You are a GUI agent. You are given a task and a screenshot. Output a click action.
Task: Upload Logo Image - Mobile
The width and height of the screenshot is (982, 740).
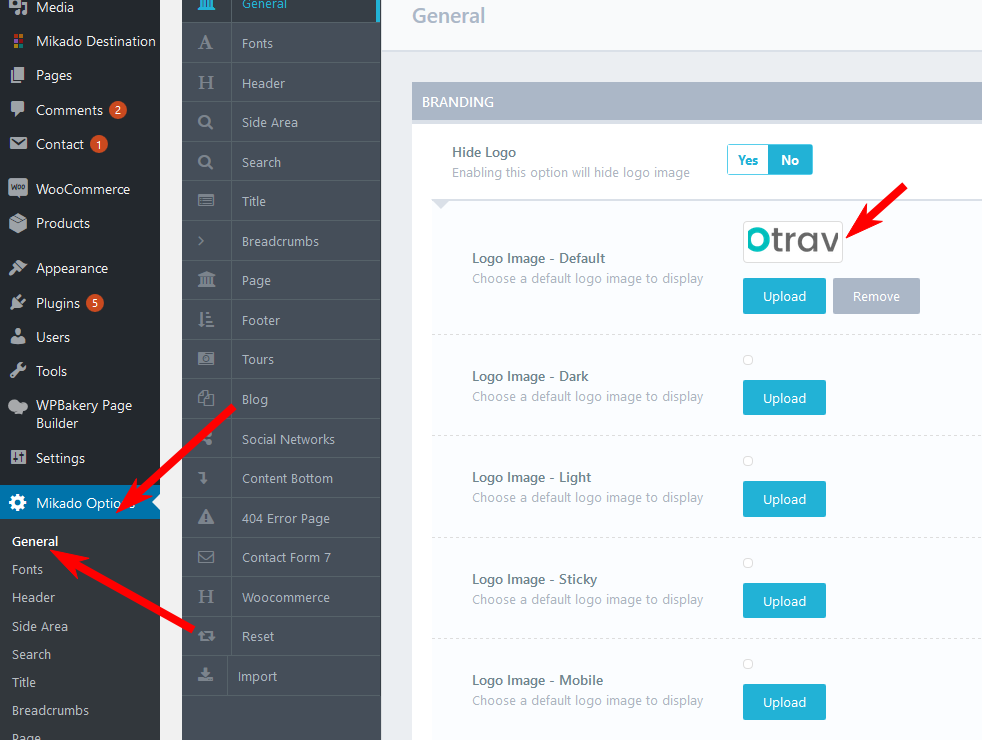click(x=784, y=702)
